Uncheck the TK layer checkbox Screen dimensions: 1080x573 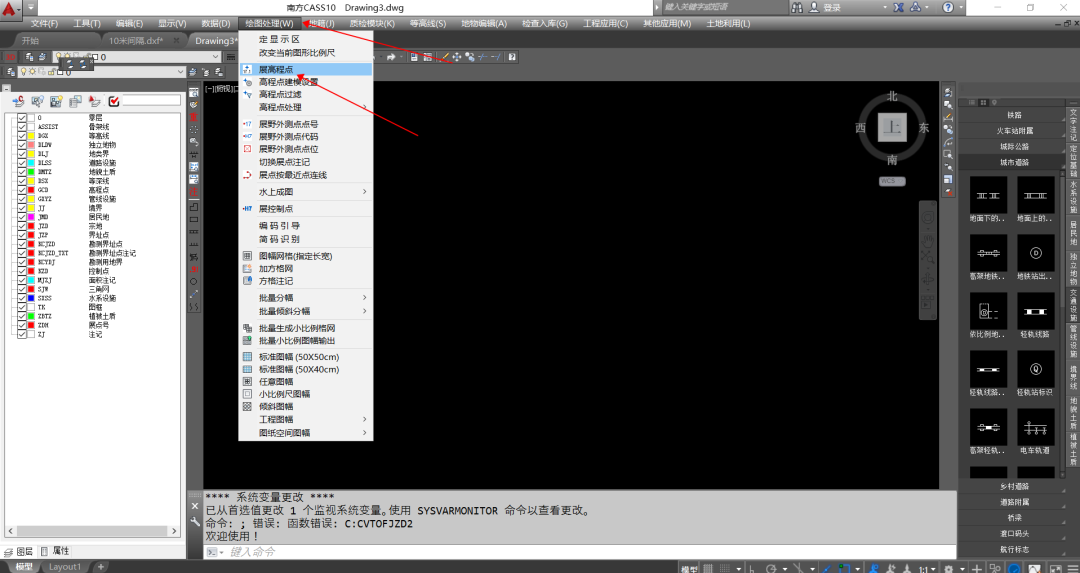point(22,307)
